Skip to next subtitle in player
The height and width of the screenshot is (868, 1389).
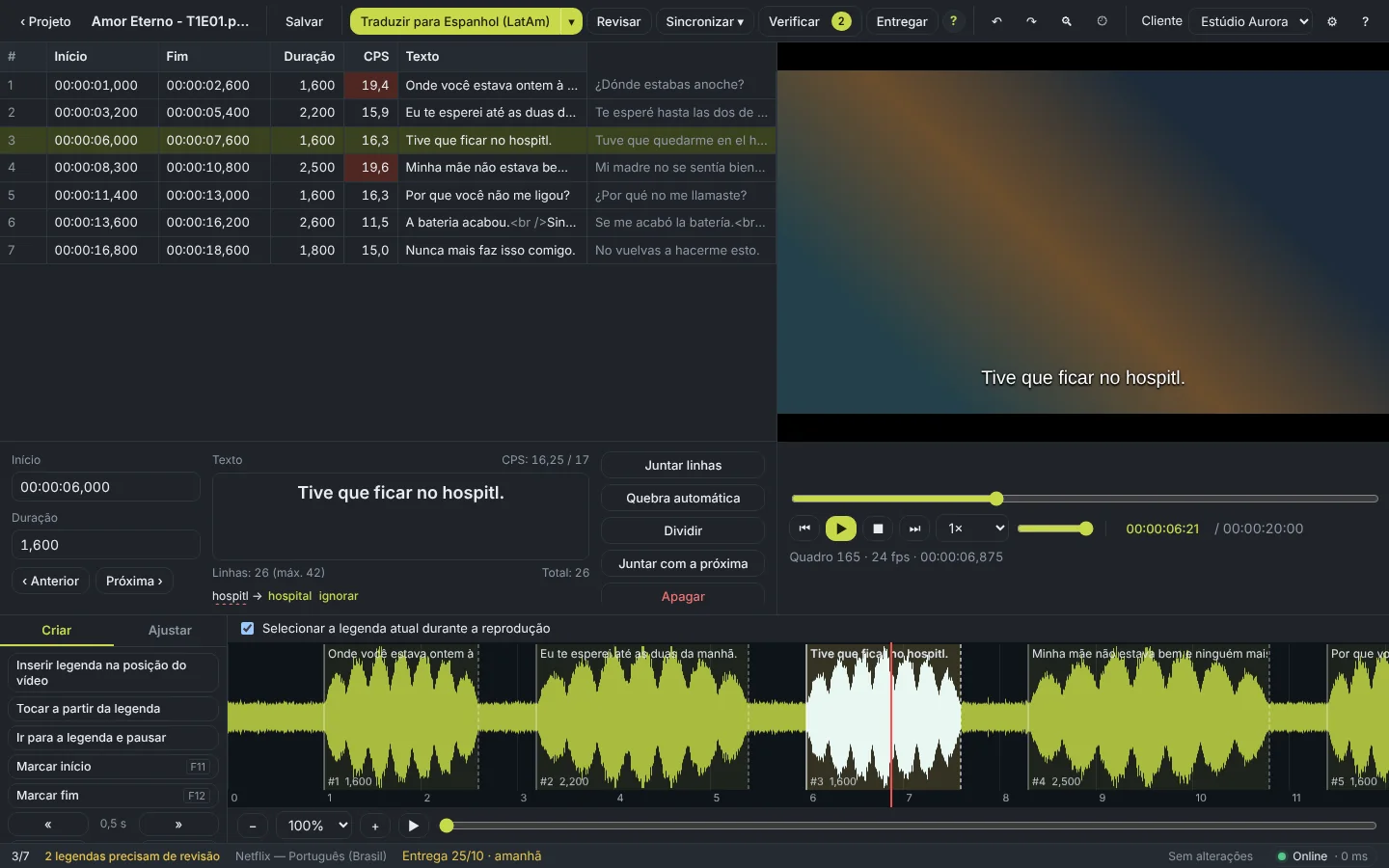pos(914,529)
